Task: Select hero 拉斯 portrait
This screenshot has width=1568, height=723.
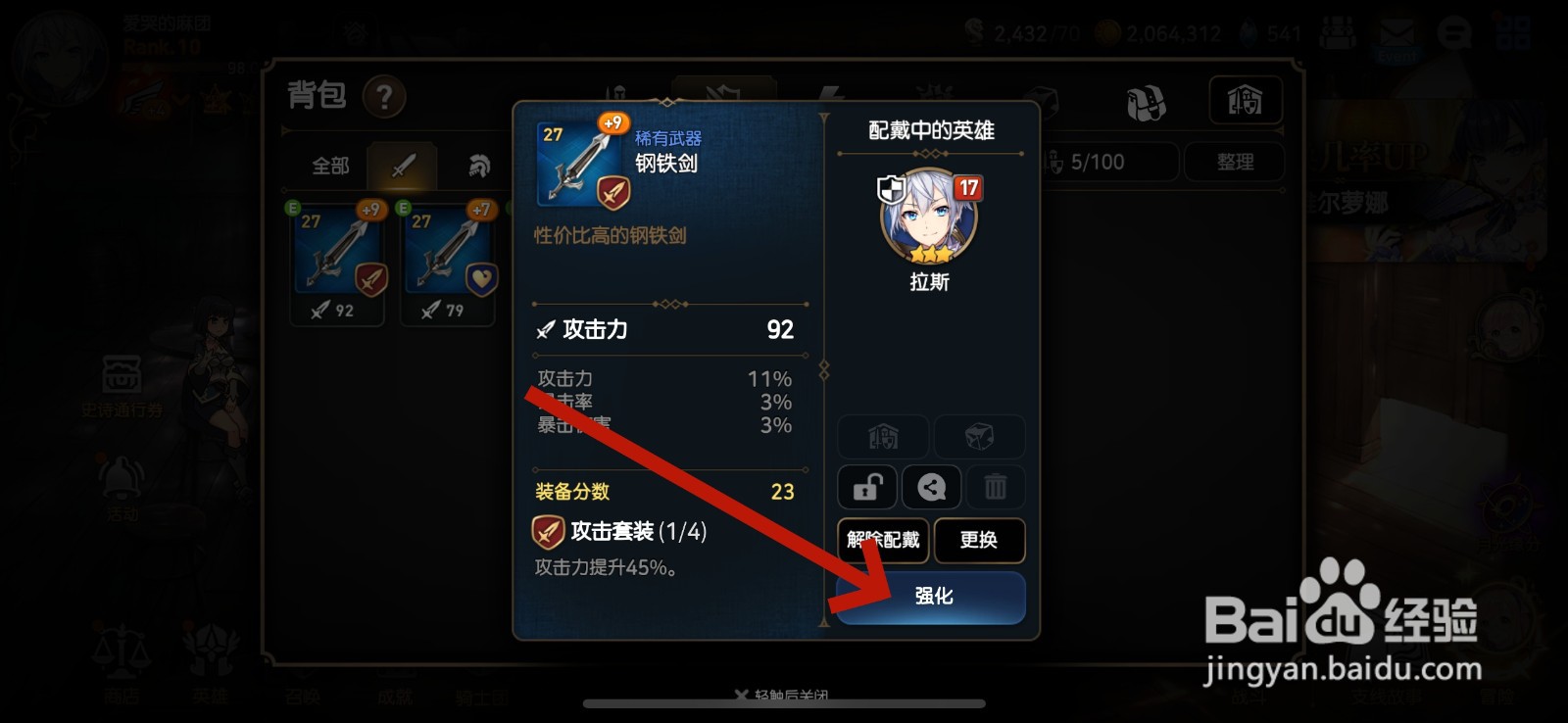Action: coord(929,217)
